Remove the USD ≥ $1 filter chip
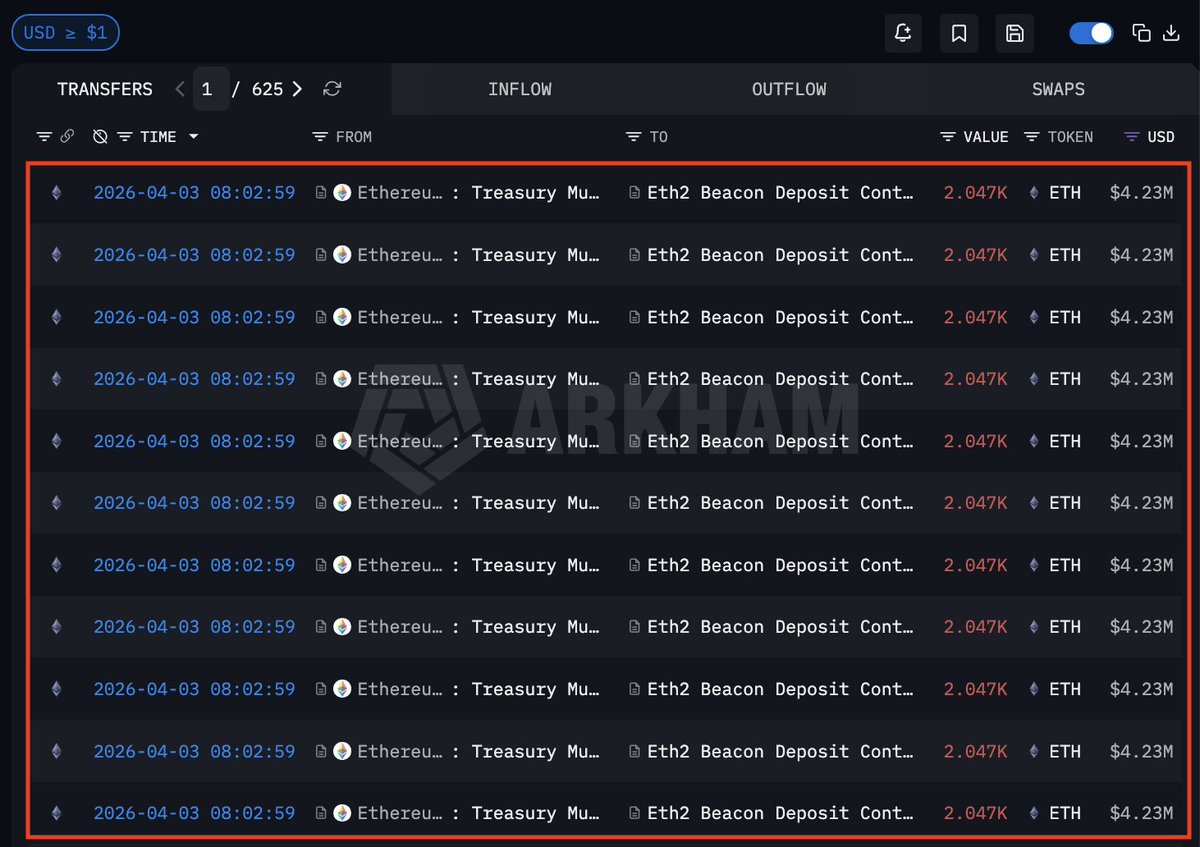 65,33
